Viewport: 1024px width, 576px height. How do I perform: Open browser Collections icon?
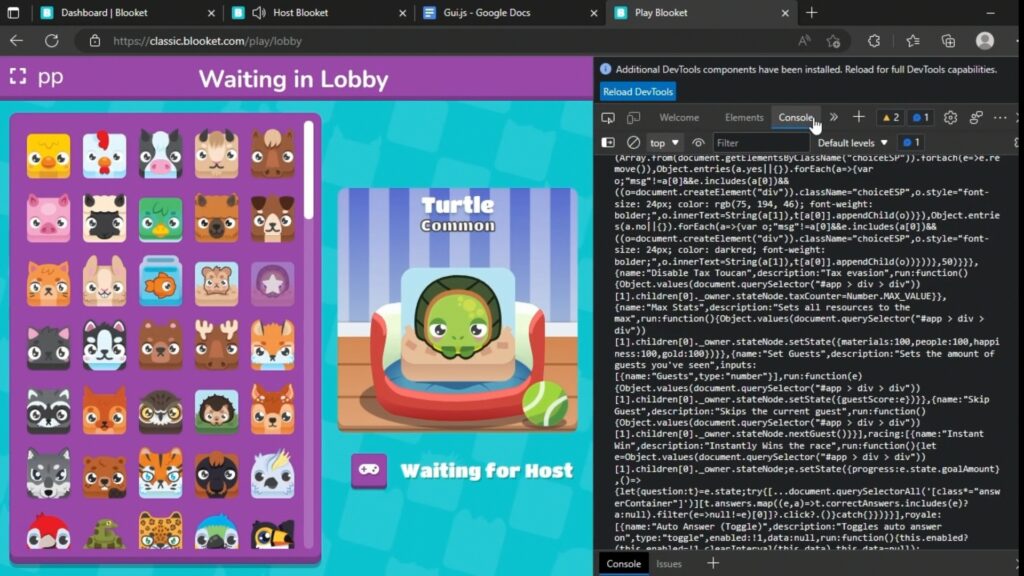[948, 40]
